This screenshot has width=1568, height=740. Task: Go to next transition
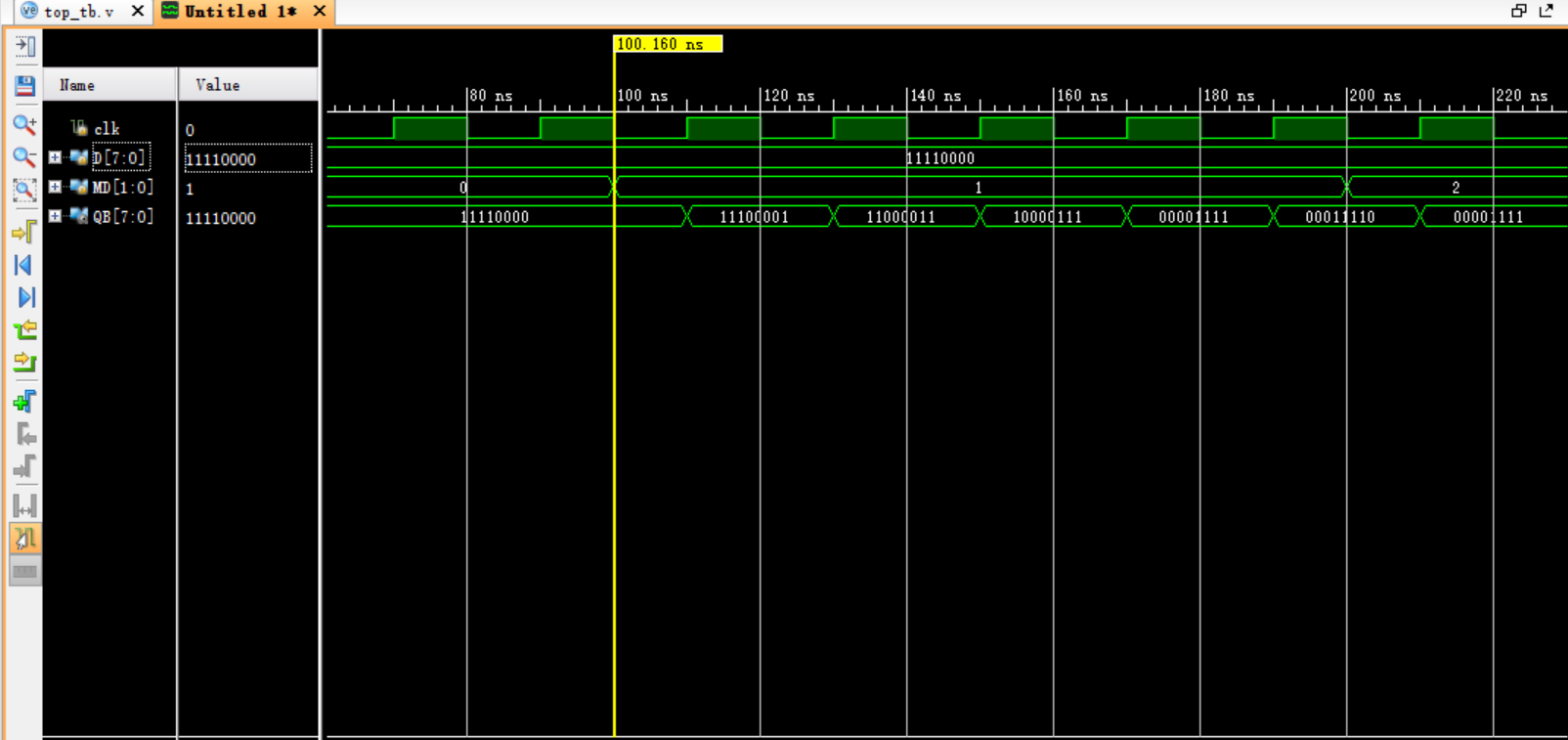point(25,363)
